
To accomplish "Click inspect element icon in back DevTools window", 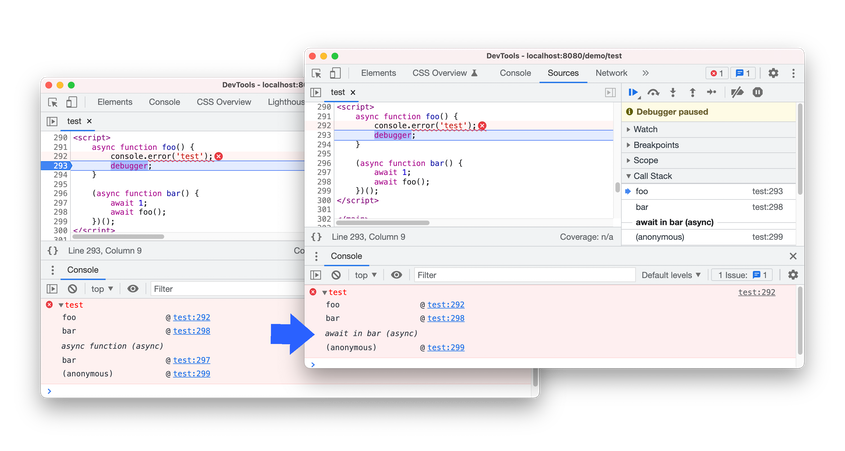I will [x=52, y=102].
